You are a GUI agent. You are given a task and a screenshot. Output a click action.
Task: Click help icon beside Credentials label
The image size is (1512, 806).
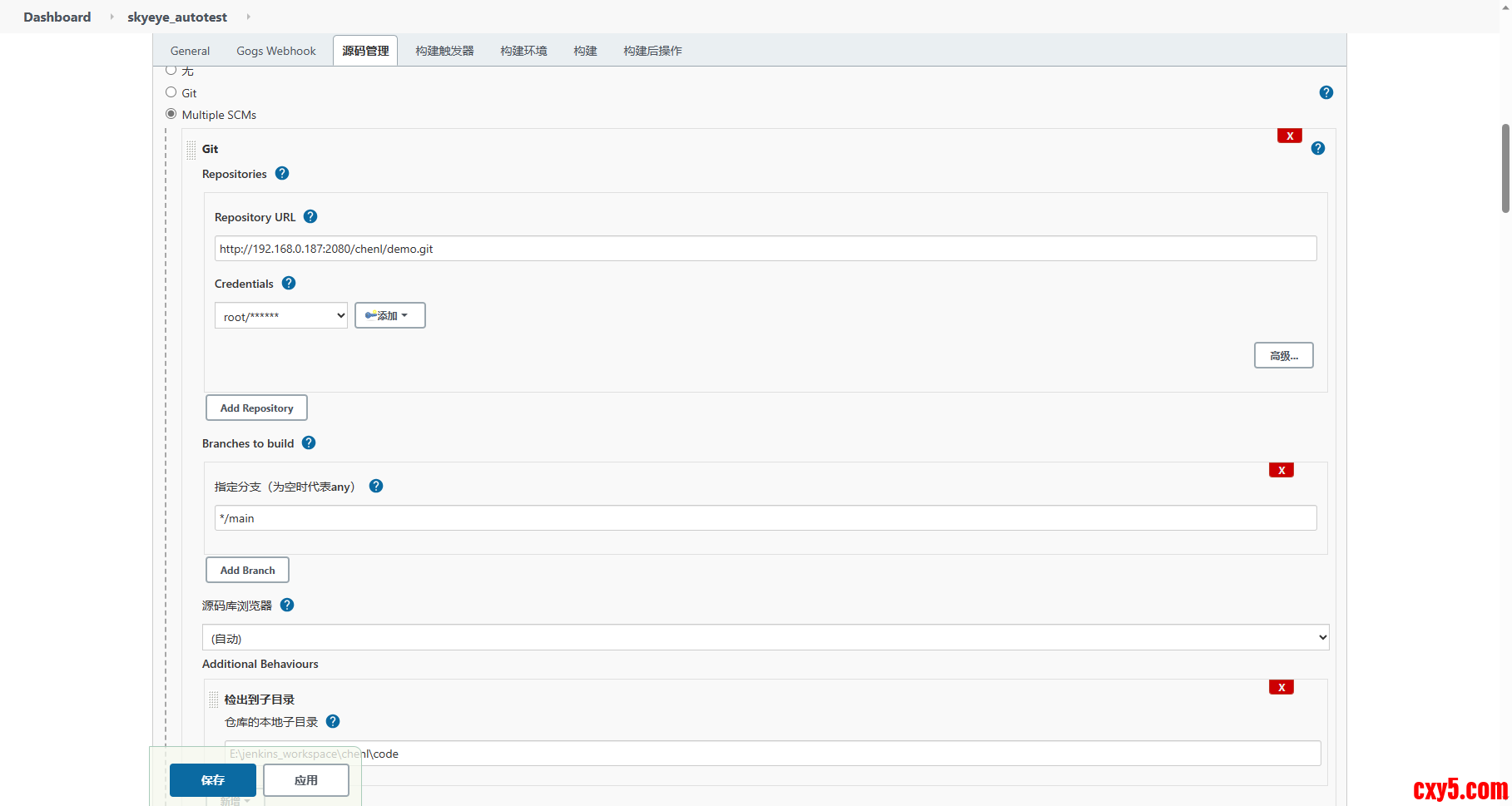click(289, 284)
